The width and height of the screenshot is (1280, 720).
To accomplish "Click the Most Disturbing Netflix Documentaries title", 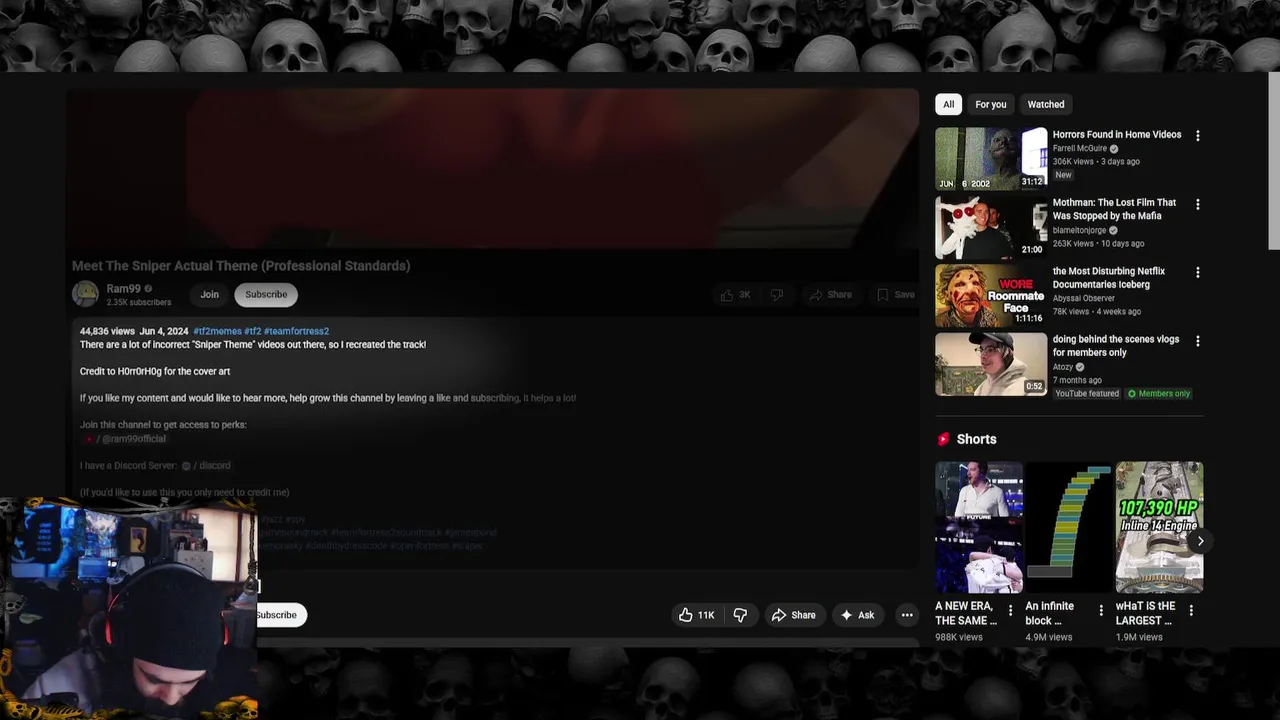I will point(1108,278).
